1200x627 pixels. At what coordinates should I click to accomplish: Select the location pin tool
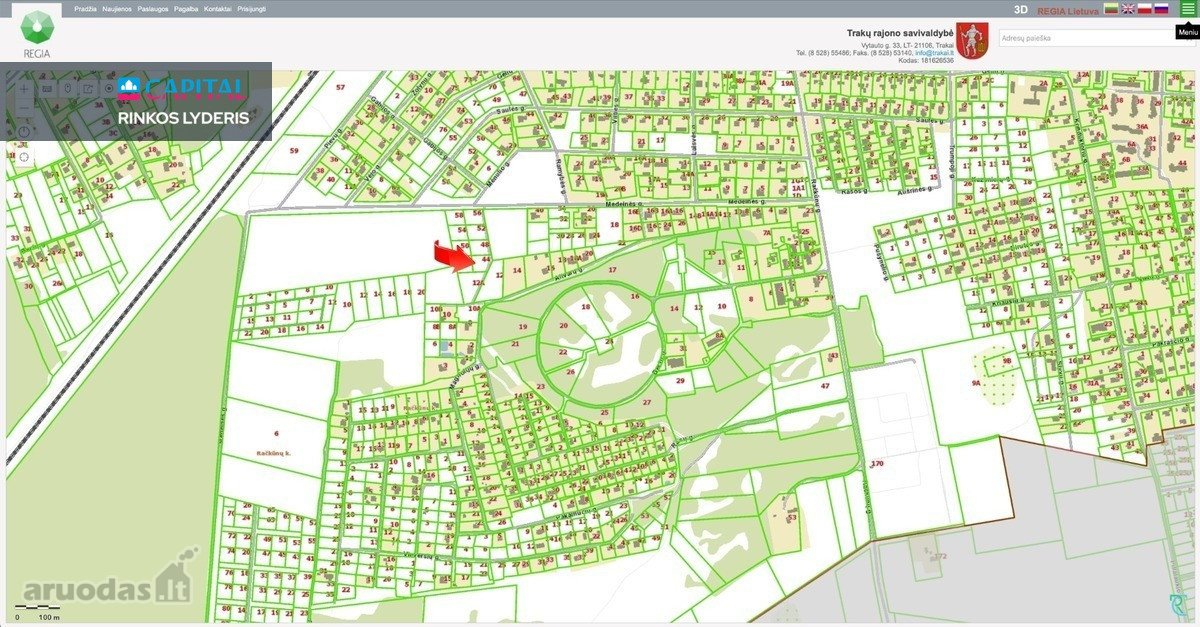click(x=67, y=88)
